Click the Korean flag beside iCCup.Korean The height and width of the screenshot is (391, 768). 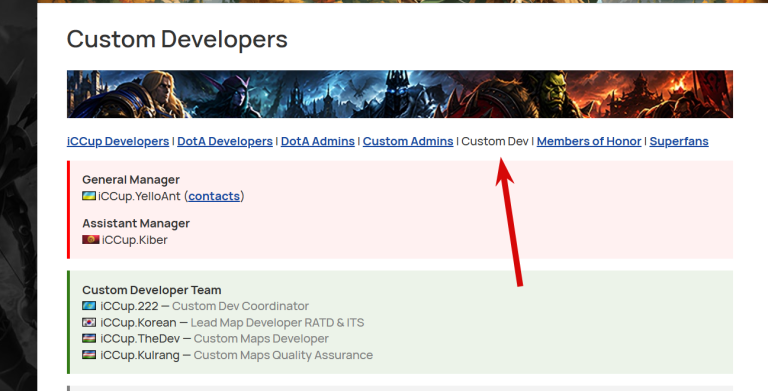pos(89,322)
